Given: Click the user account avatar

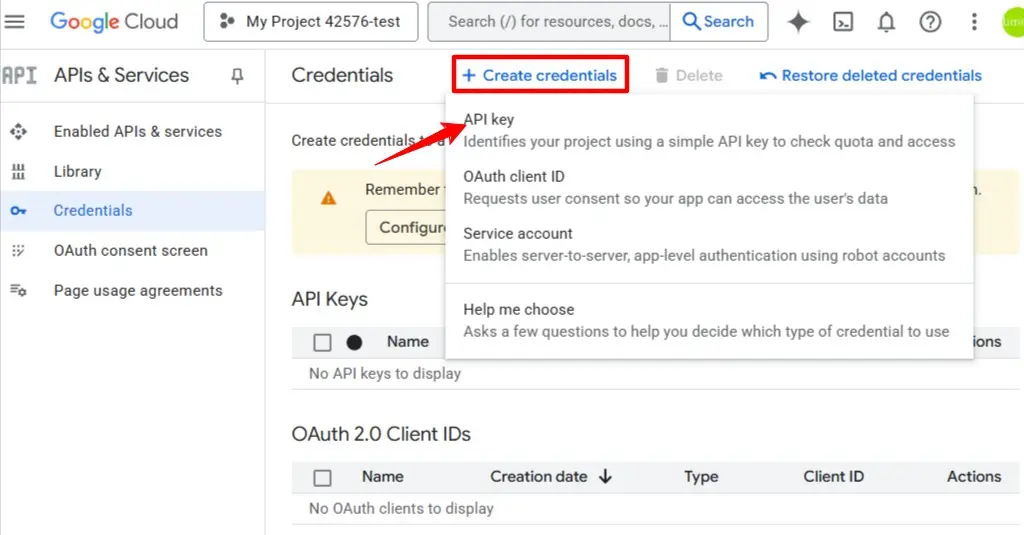Looking at the screenshot, I should point(1014,22).
